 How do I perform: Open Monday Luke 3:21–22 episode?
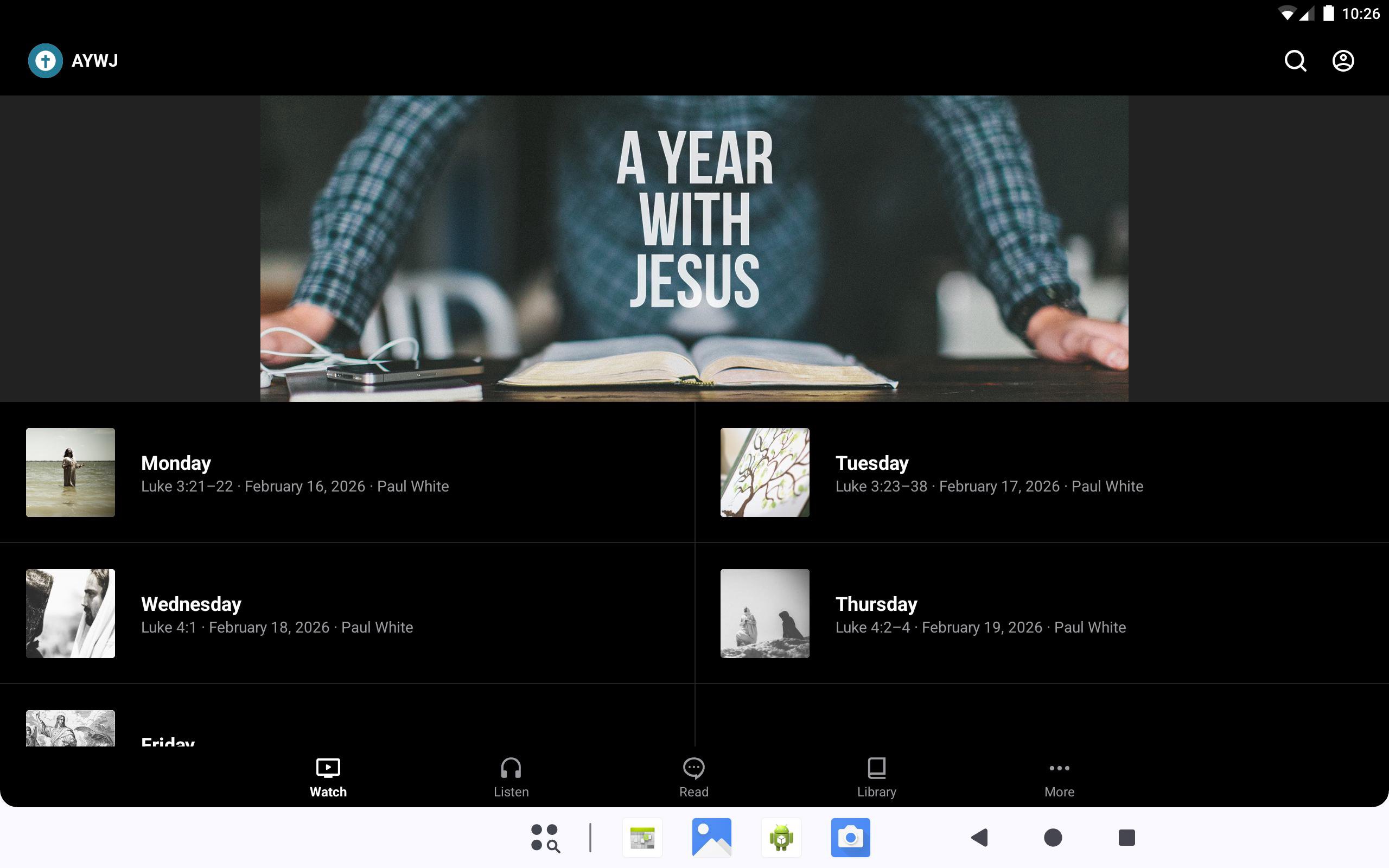point(295,474)
